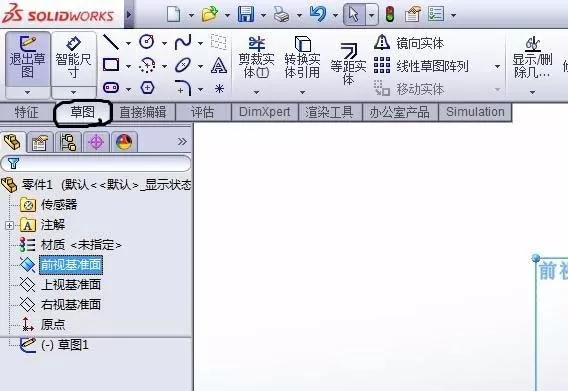Click 显示/删除几何关系 button

tap(532, 58)
